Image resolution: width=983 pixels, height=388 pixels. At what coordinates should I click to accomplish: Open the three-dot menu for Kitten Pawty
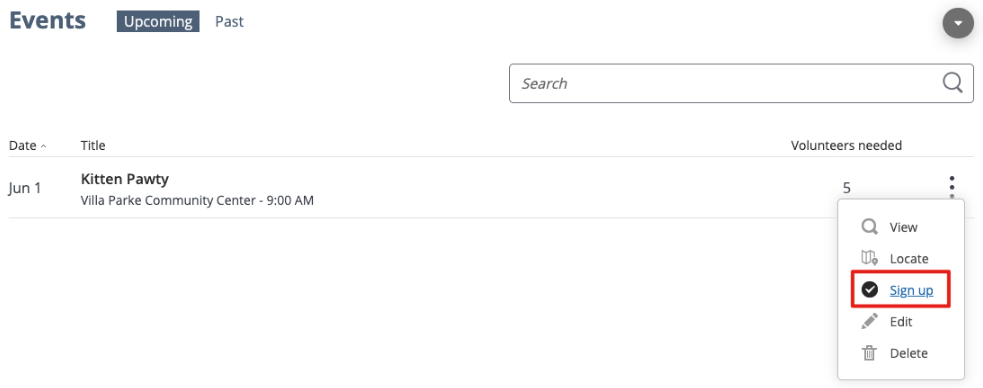(952, 187)
